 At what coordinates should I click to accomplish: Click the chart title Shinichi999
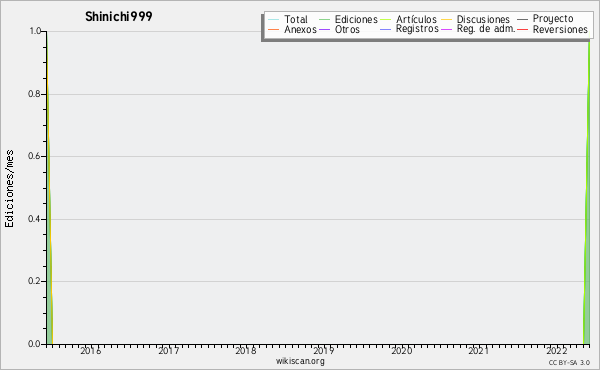119,17
